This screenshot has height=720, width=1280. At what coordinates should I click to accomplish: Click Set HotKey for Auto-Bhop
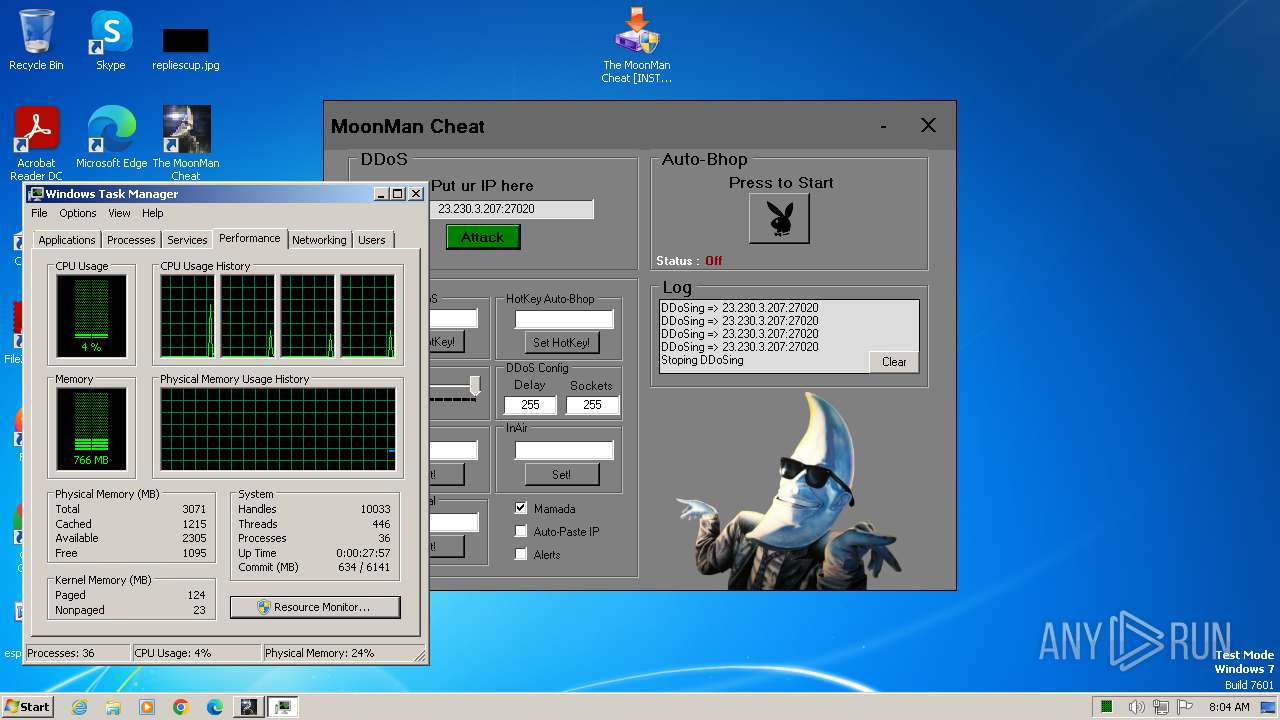pos(561,342)
